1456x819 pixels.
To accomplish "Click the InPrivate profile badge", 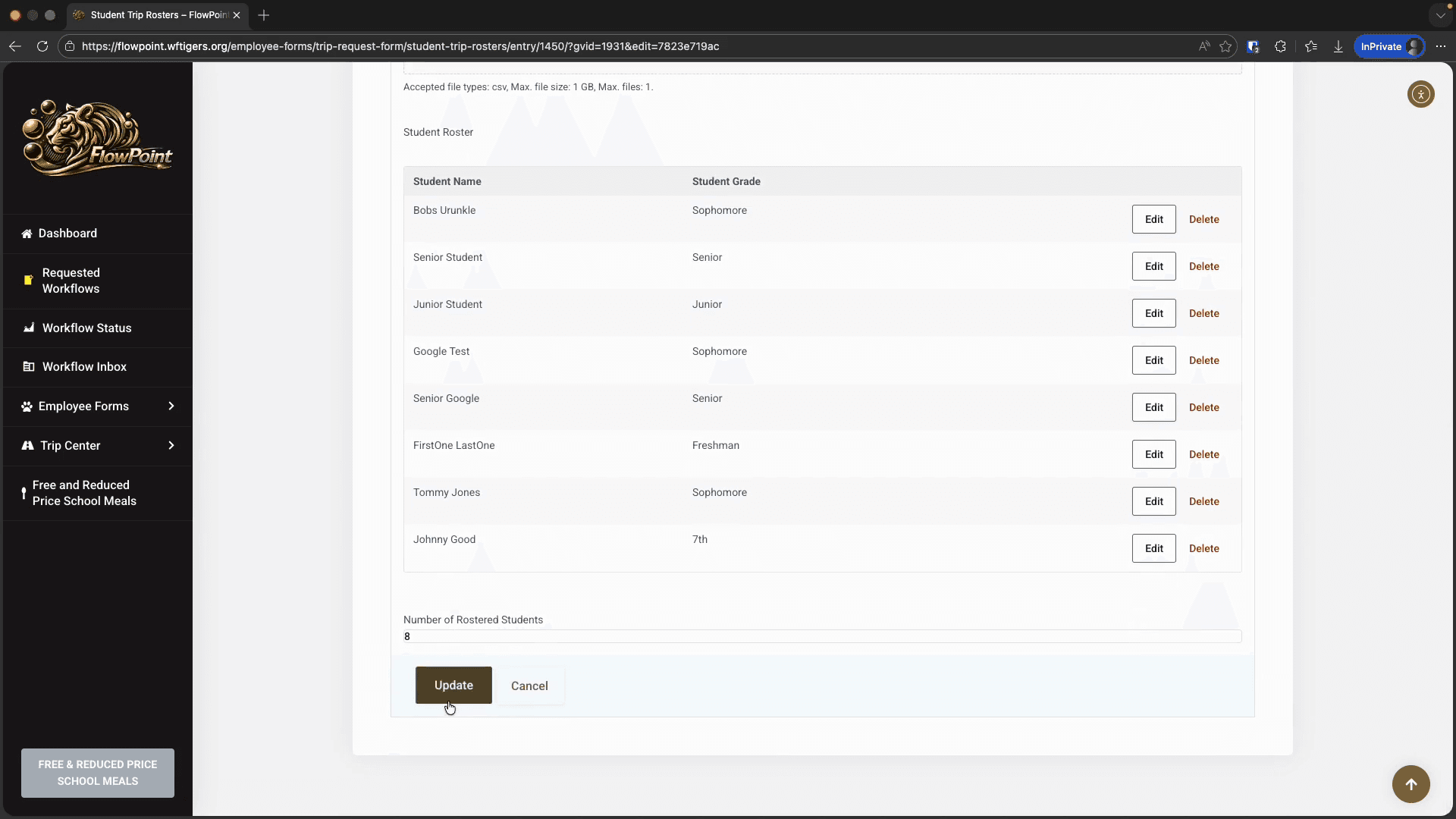I will (1389, 46).
